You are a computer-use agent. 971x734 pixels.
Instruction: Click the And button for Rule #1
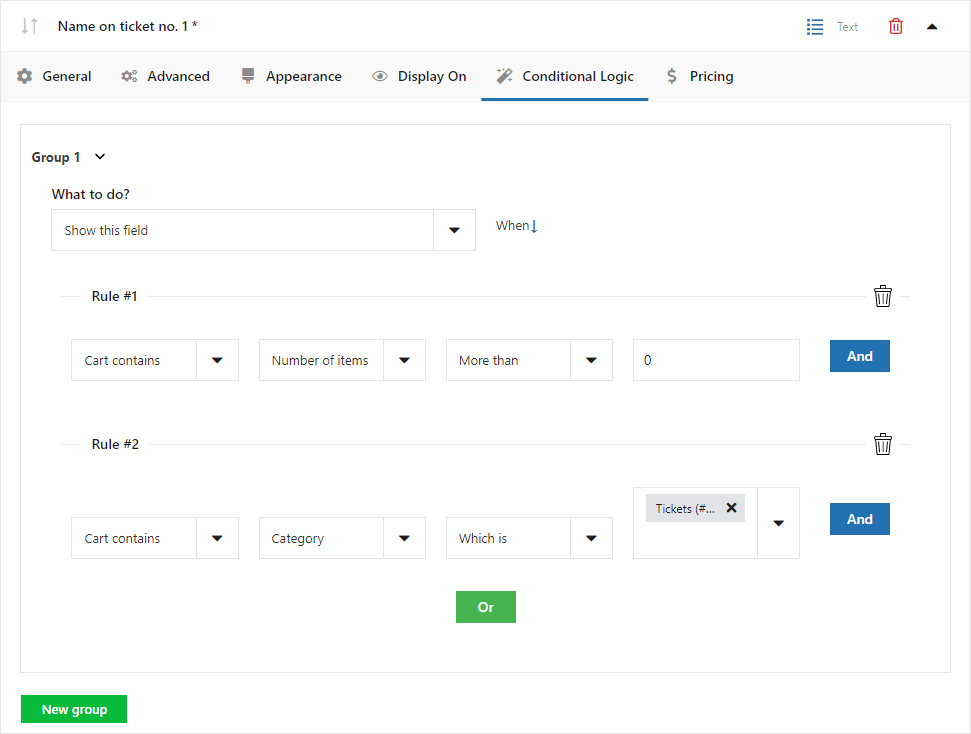point(860,356)
